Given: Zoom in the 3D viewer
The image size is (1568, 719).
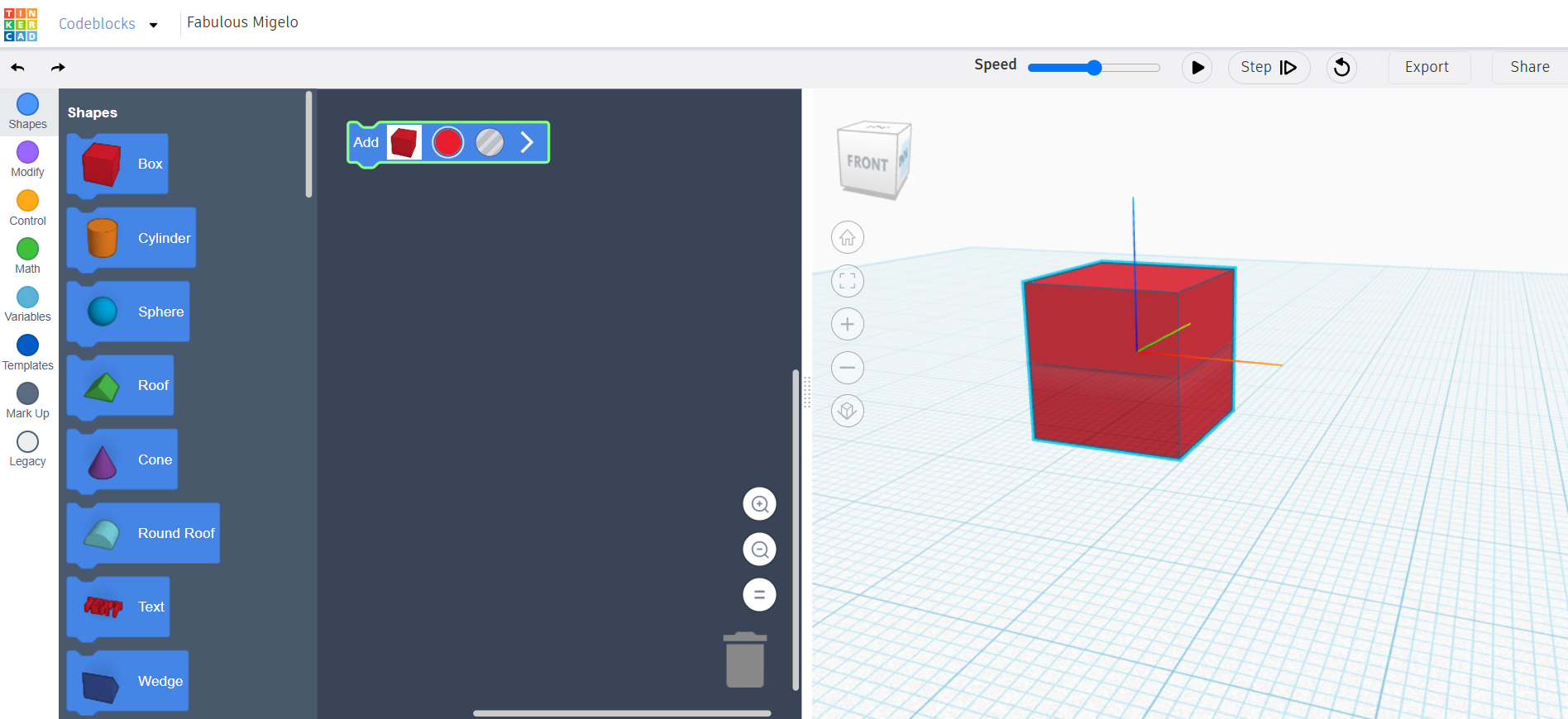Looking at the screenshot, I should (x=848, y=324).
